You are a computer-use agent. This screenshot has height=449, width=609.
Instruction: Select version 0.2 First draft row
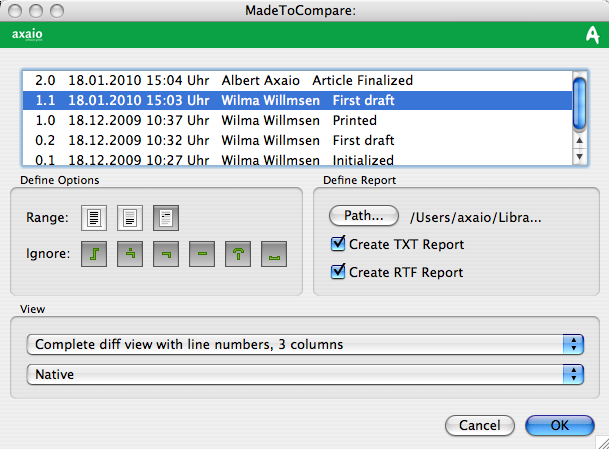coord(298,140)
